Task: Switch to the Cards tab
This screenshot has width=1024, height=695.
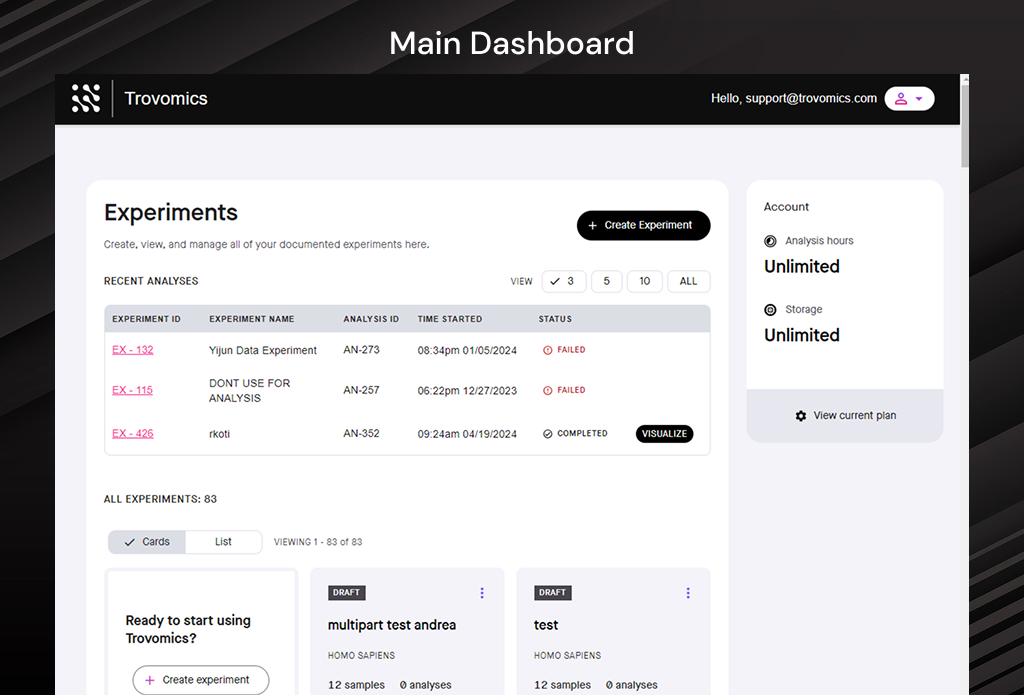Action: click(146, 541)
